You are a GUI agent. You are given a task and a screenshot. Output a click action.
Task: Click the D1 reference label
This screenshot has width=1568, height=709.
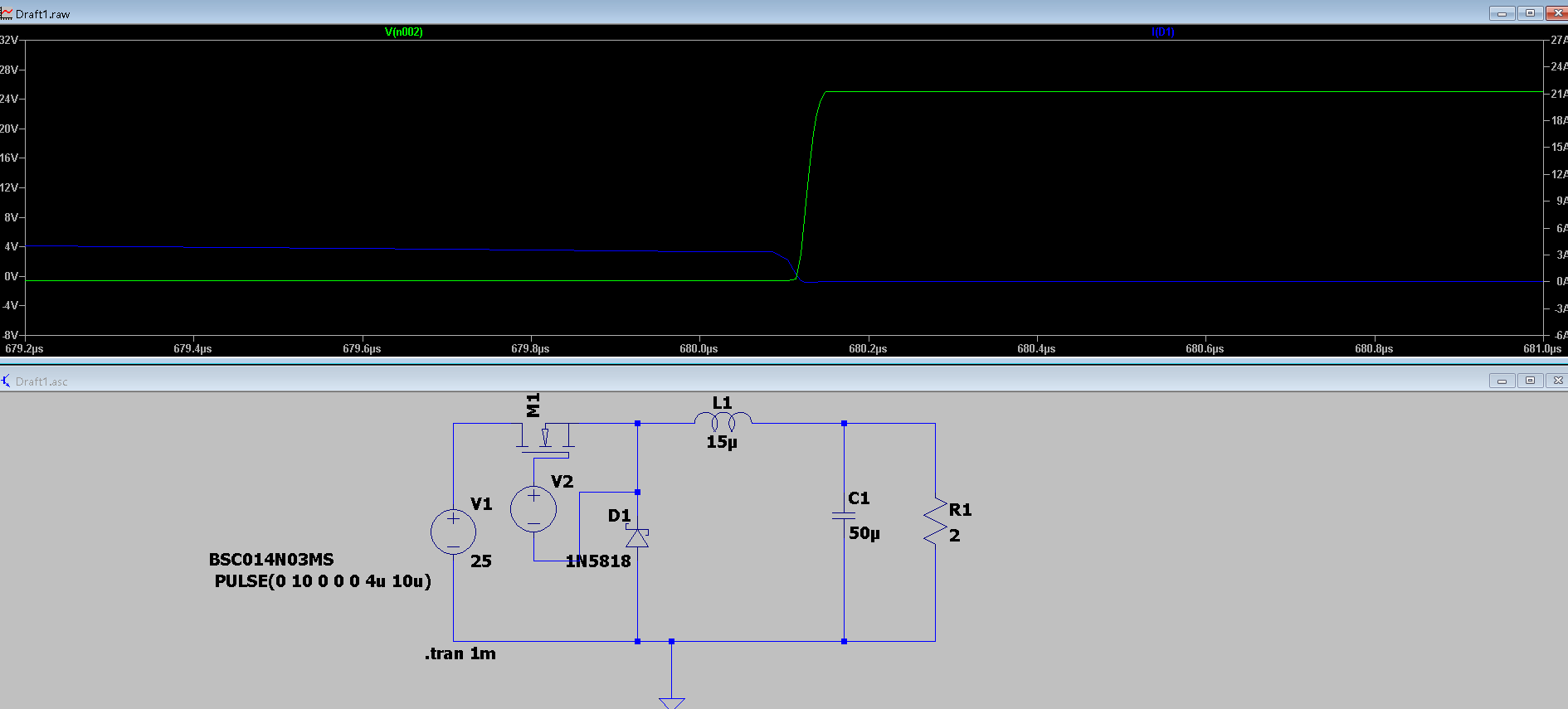(x=620, y=516)
